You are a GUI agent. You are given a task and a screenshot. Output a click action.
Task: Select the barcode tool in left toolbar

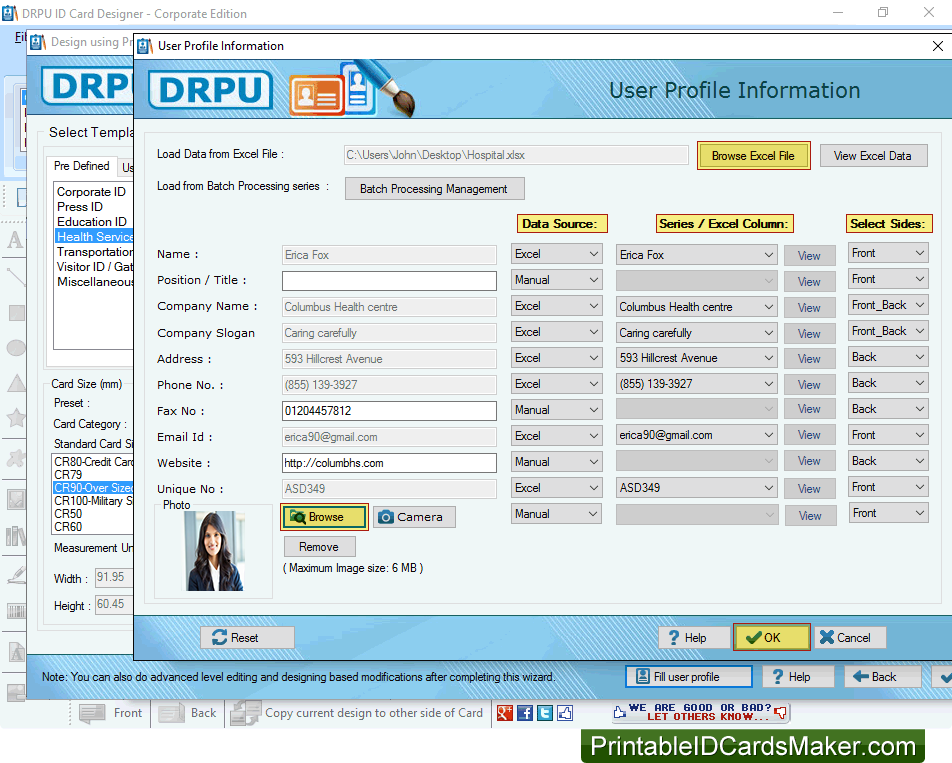point(16,611)
